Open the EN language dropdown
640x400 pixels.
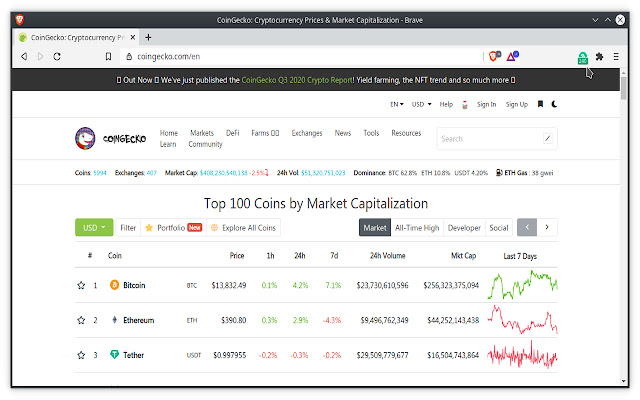(397, 104)
